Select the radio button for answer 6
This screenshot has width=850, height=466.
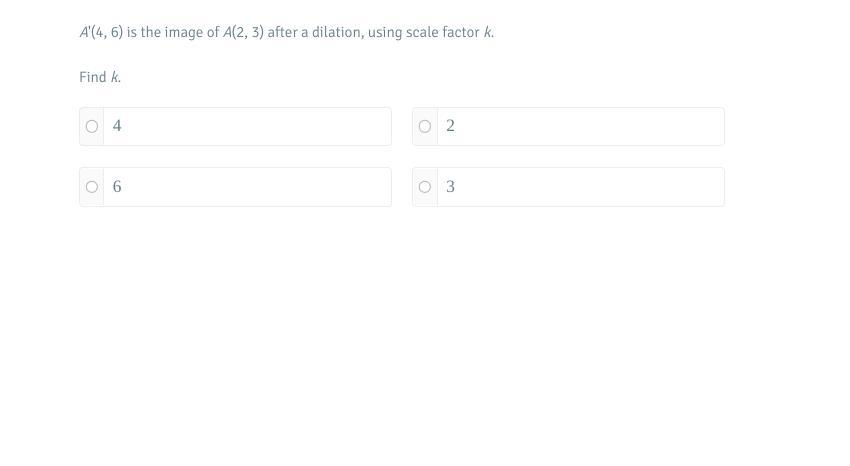(92, 187)
